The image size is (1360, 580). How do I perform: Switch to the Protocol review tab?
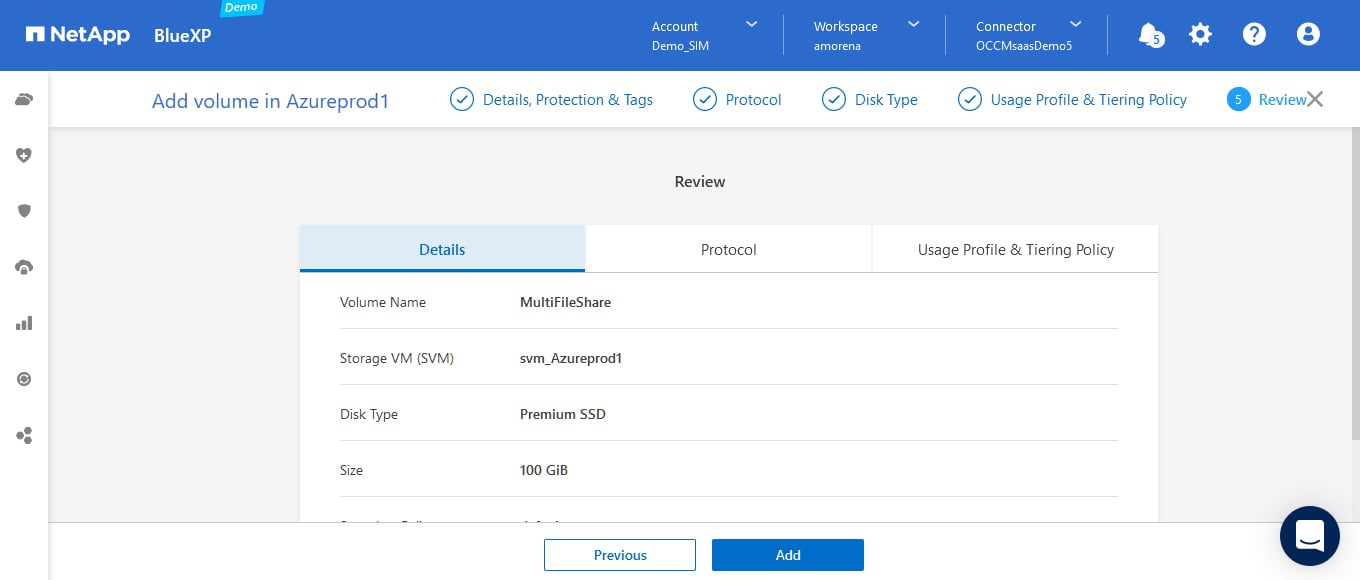click(x=728, y=250)
